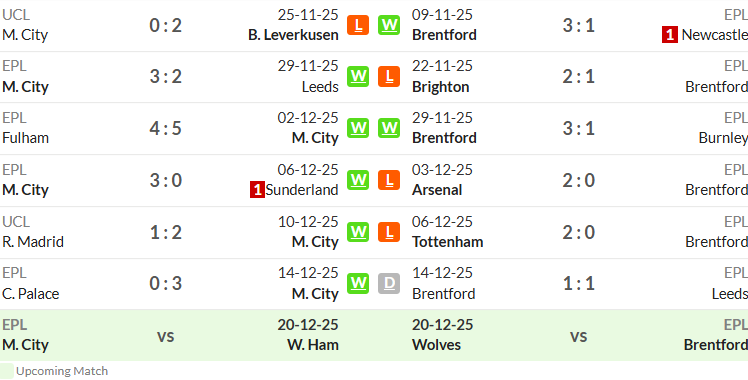Click the orange L badge next to Brighton
Viewport: 748px width, 380px height.
389,77
